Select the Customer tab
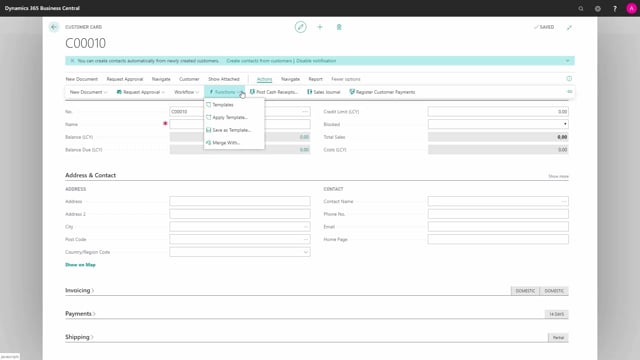This screenshot has height=360, width=640. click(x=189, y=79)
